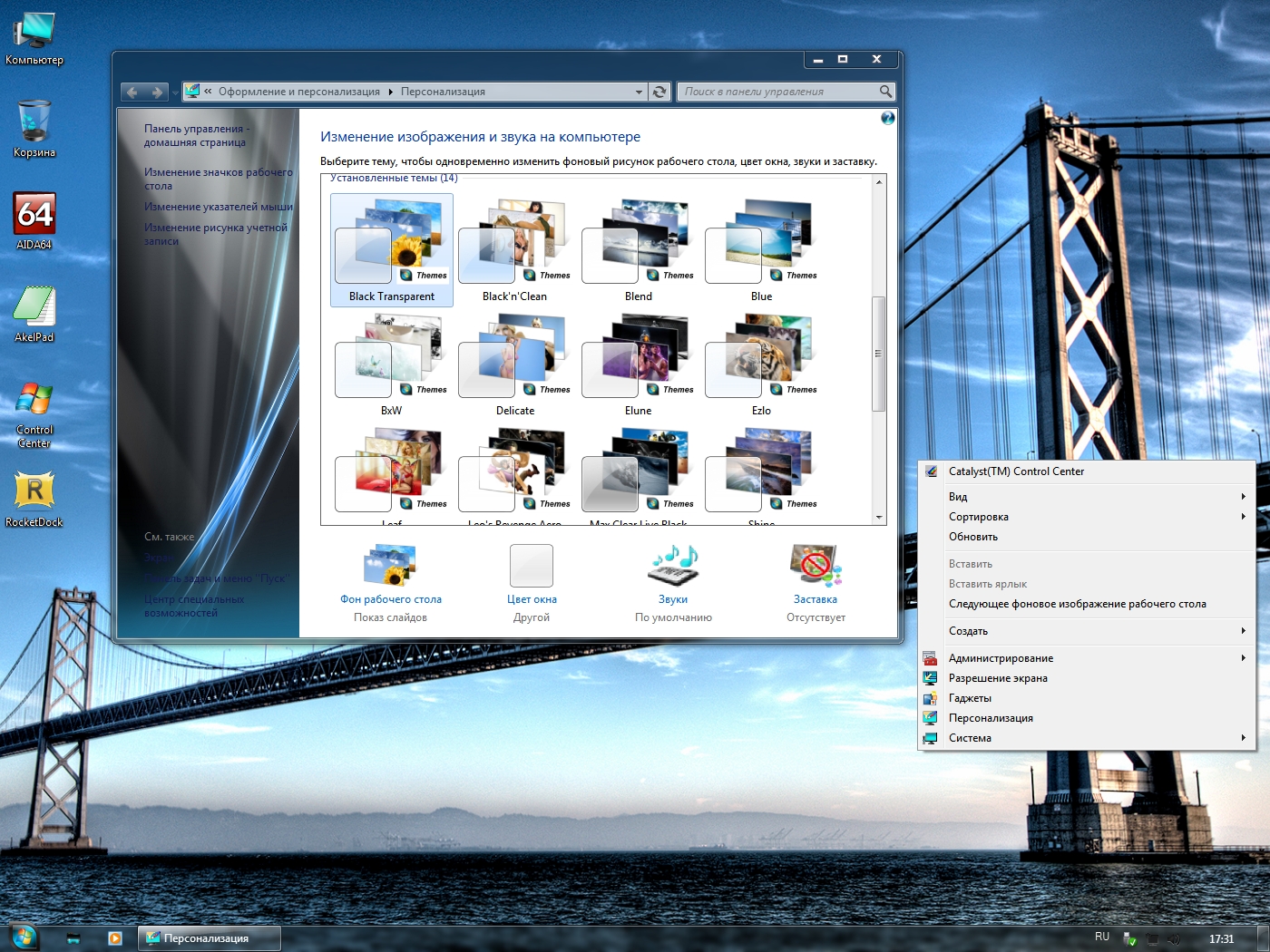Expand the breadcrumb arrow before Персонализация
The image size is (1270, 952).
coord(391,92)
